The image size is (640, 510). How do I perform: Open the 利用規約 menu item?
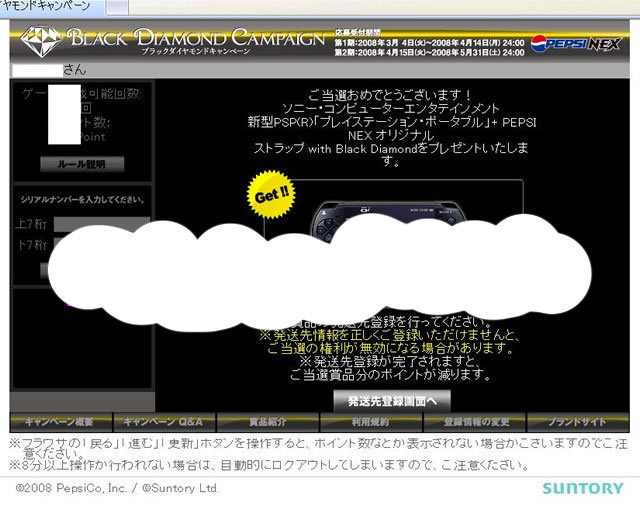(371, 422)
